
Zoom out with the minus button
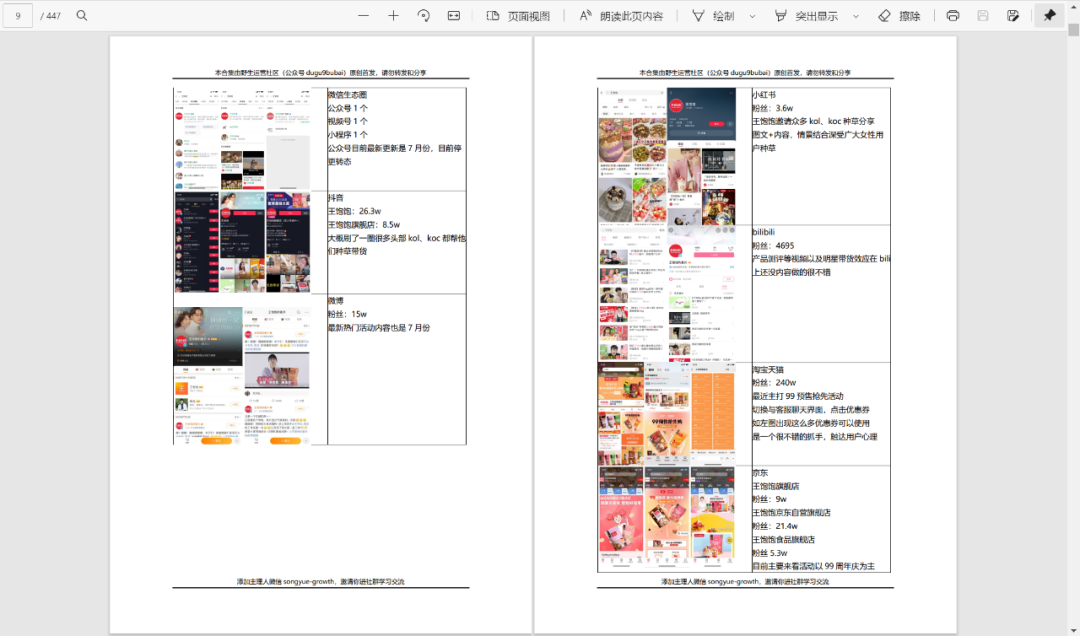363,15
